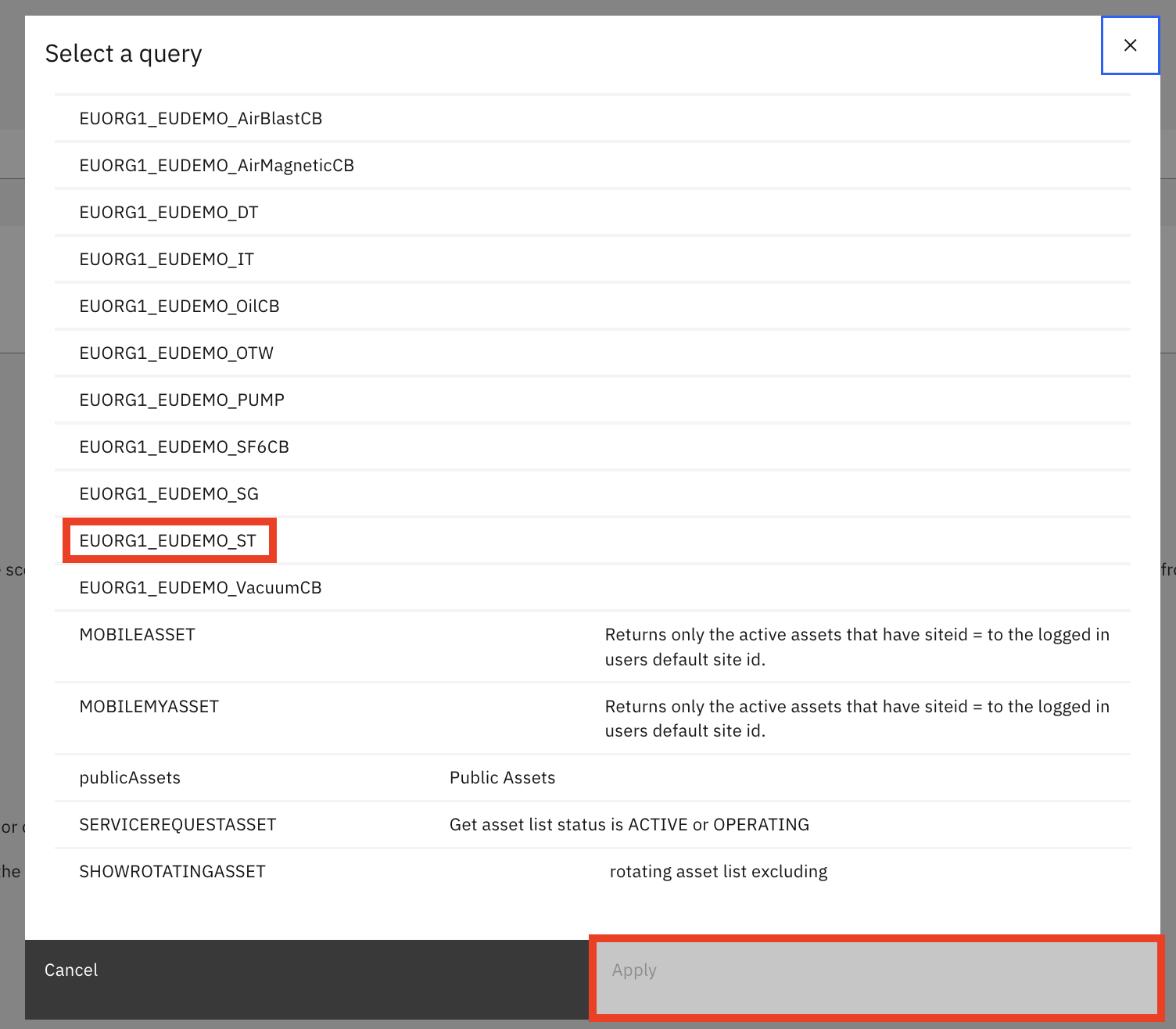Choose the EUORG1_EUDEMO_DT query row

[592, 212]
